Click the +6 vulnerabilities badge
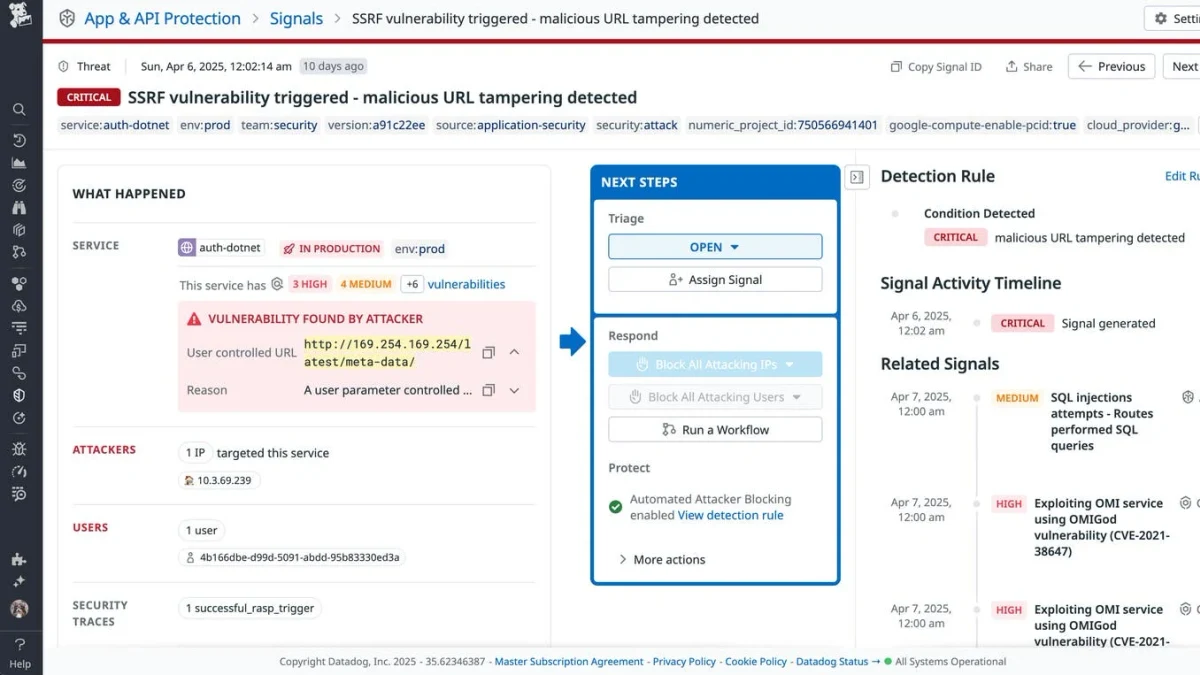The width and height of the screenshot is (1200, 675). pyautogui.click(x=411, y=284)
